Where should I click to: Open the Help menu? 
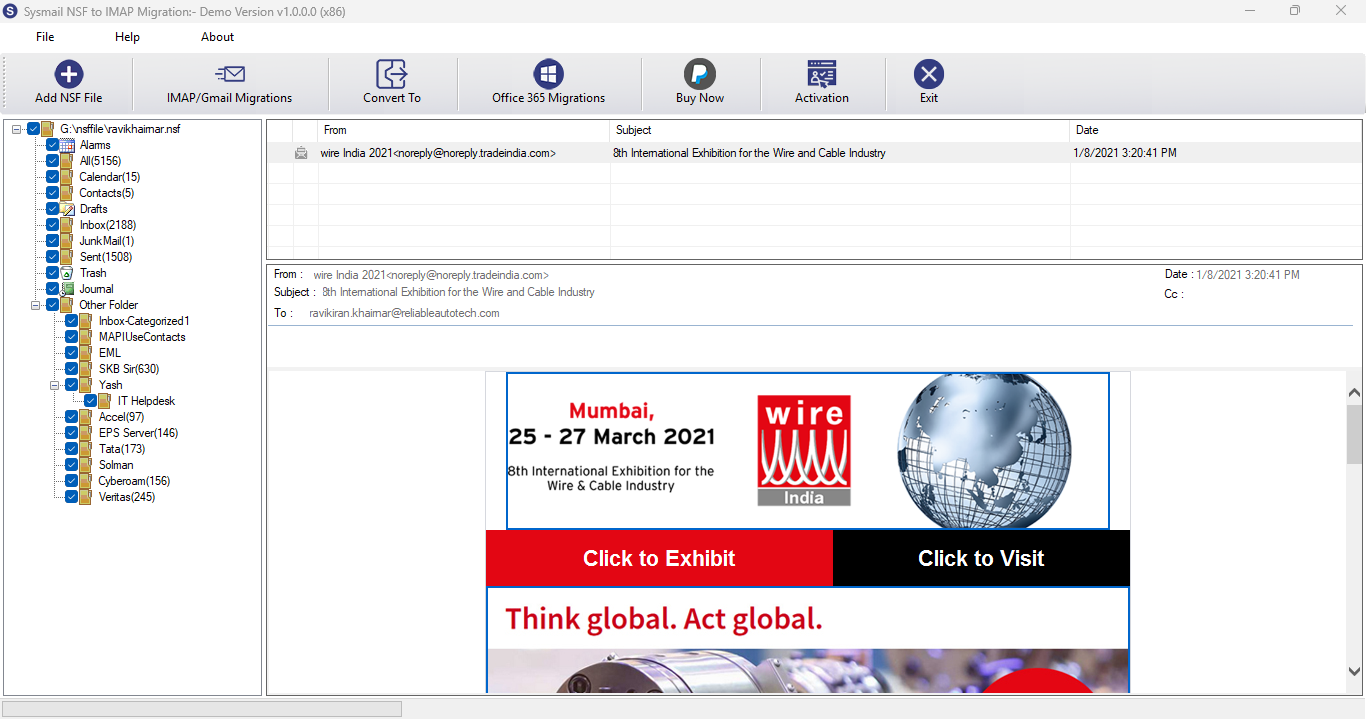127,37
